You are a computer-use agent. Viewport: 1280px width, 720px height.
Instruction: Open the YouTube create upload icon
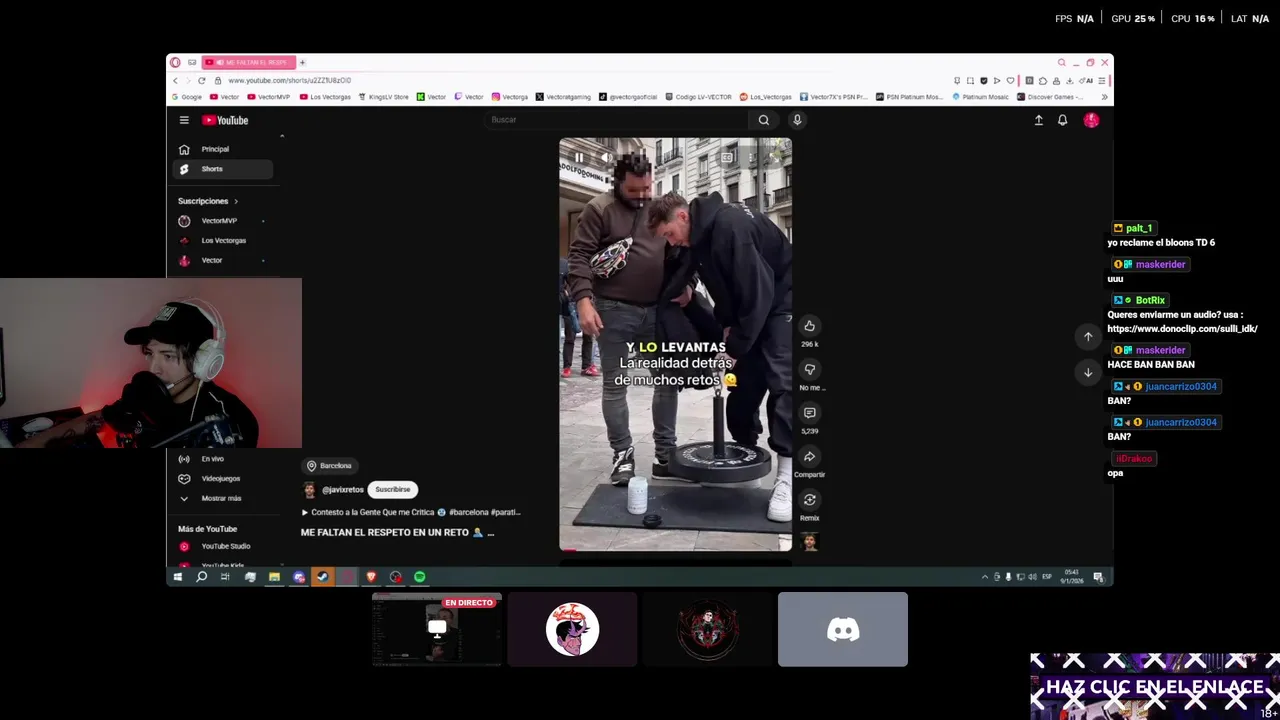tap(1038, 120)
